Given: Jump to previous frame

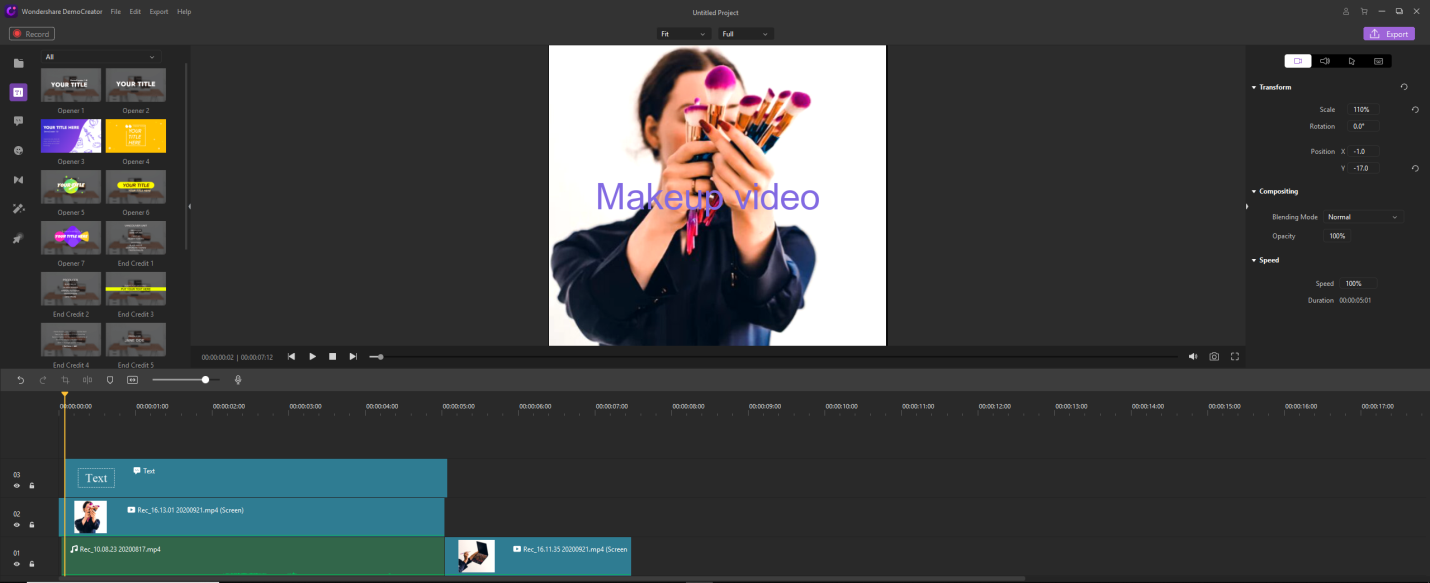Looking at the screenshot, I should (x=291, y=356).
